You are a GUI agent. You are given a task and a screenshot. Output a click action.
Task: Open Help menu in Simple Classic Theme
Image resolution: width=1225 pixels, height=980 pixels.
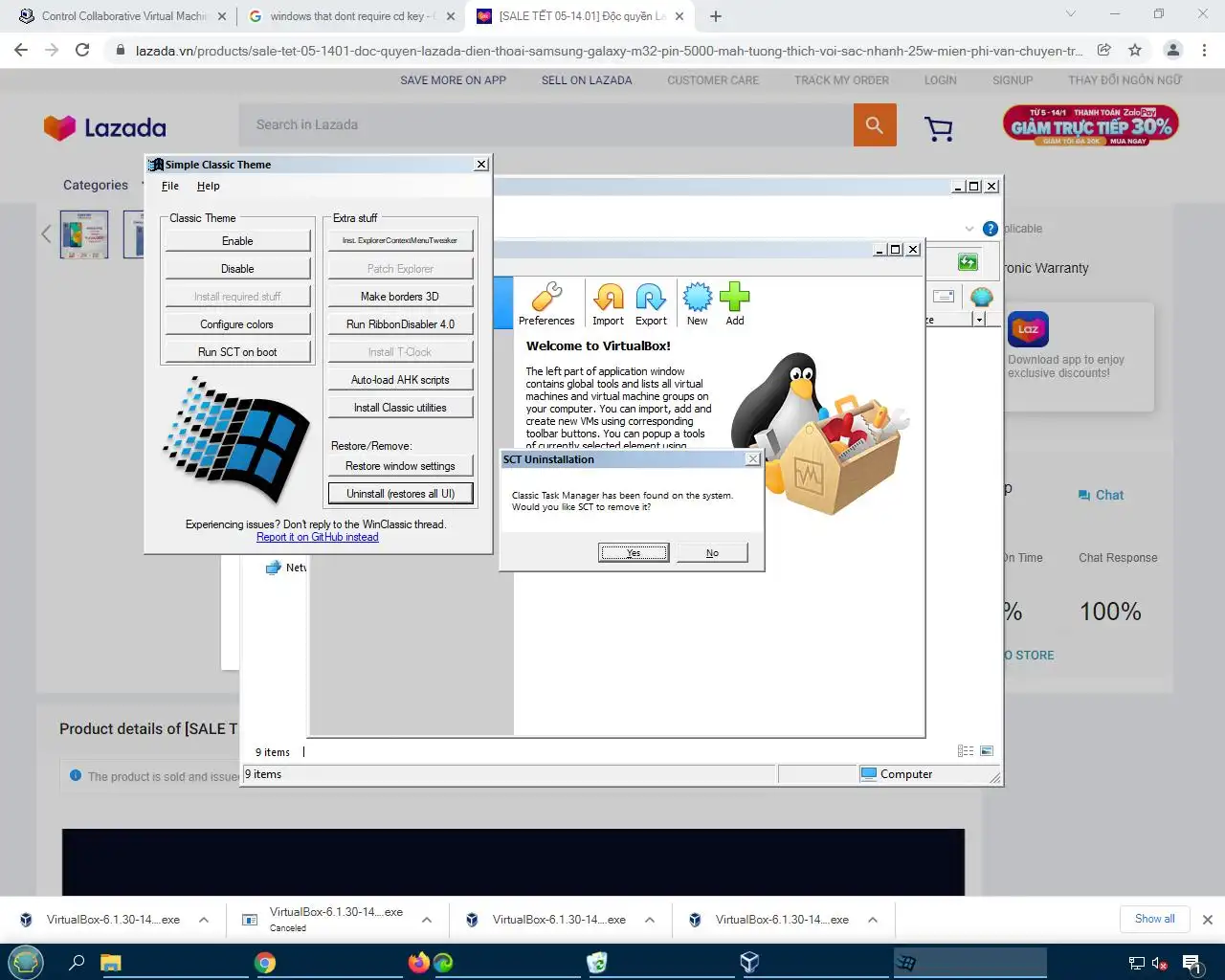point(209,186)
